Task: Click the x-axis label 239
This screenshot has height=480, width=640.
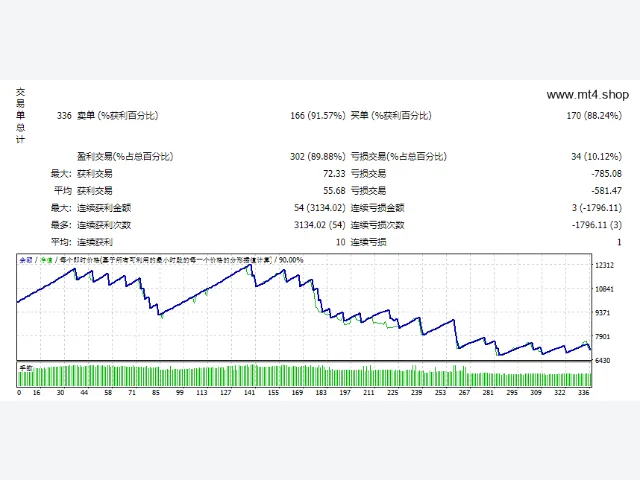Action: pyautogui.click(x=416, y=393)
